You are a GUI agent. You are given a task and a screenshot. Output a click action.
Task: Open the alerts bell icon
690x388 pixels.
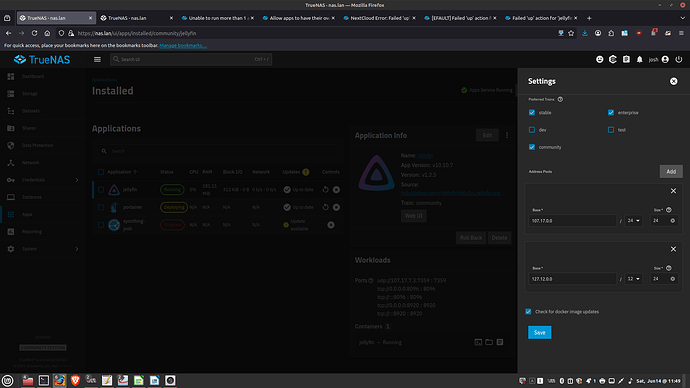(639, 59)
